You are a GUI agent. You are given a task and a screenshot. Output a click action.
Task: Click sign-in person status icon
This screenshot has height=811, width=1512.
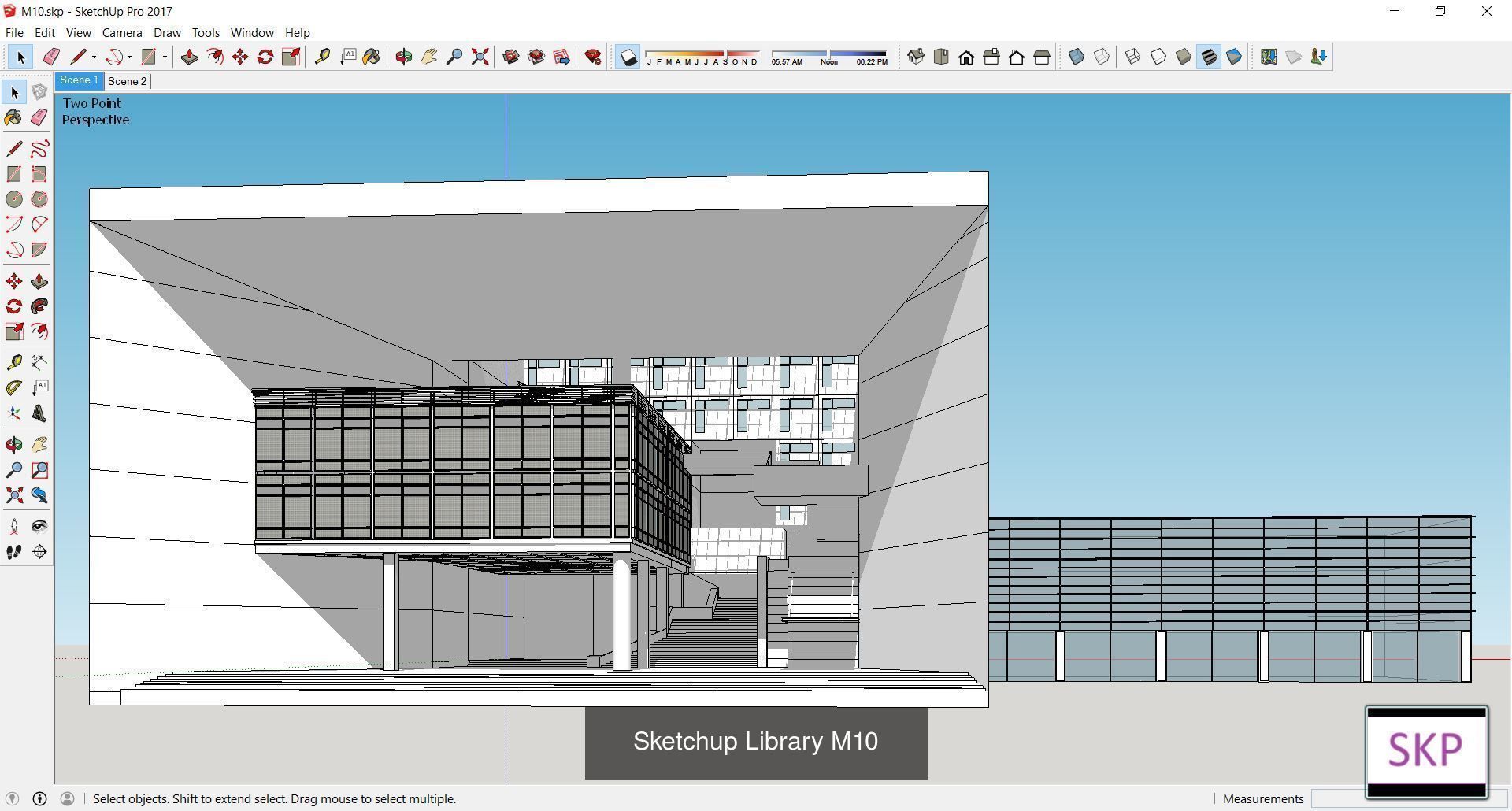68,798
